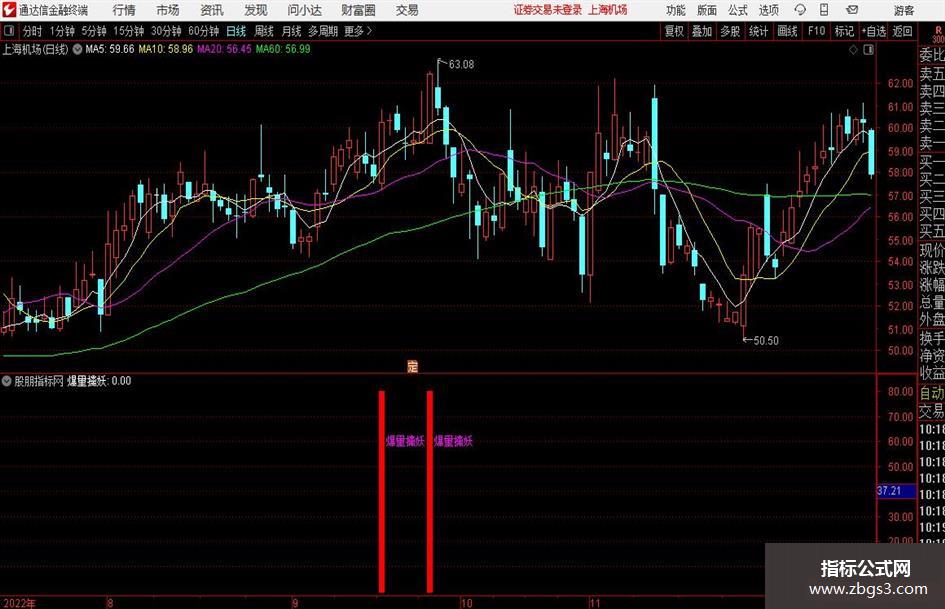Switch to the 30分钟 period tab

(166, 31)
